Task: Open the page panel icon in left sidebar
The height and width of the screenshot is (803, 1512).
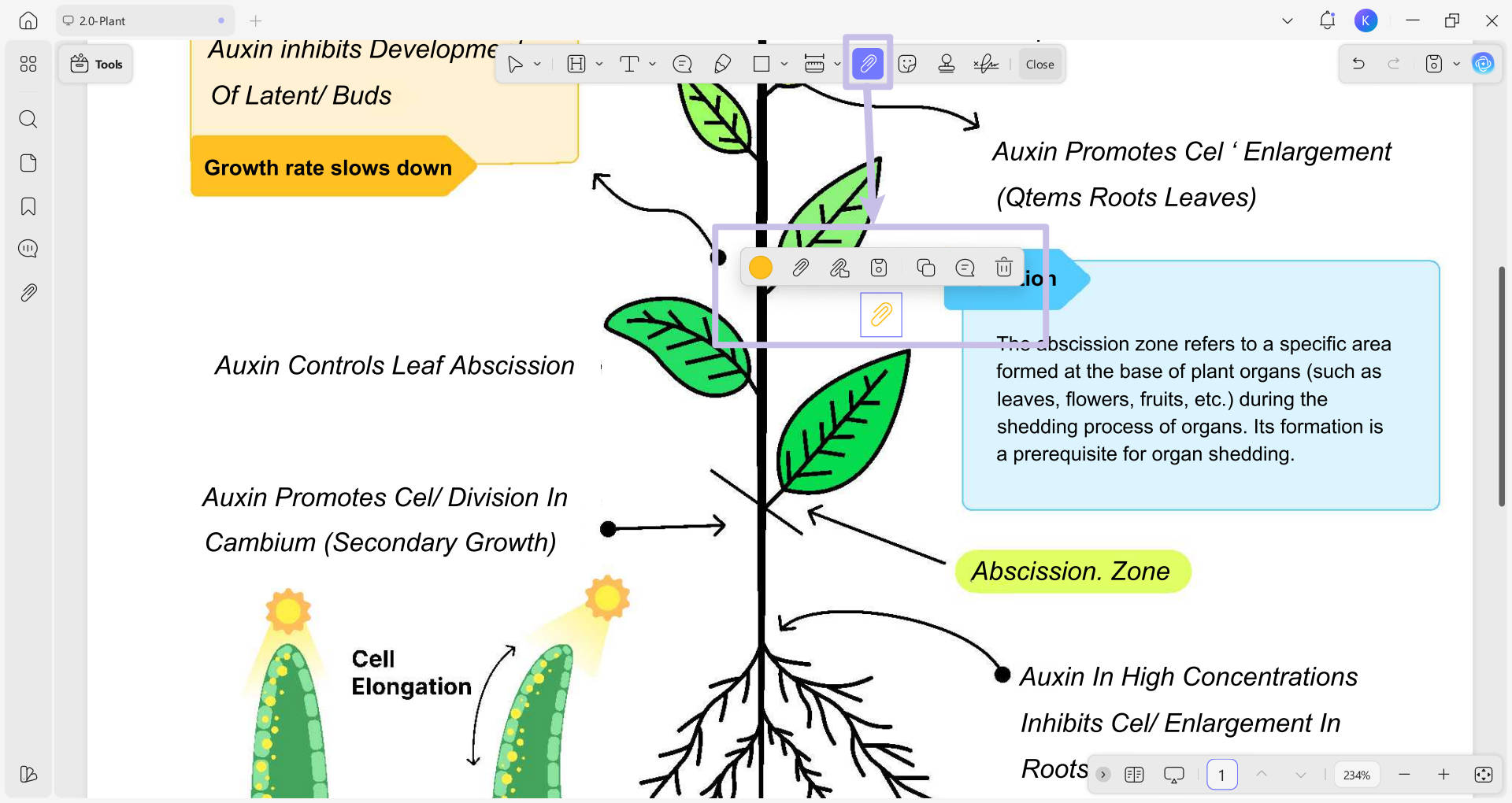Action: coord(28,163)
